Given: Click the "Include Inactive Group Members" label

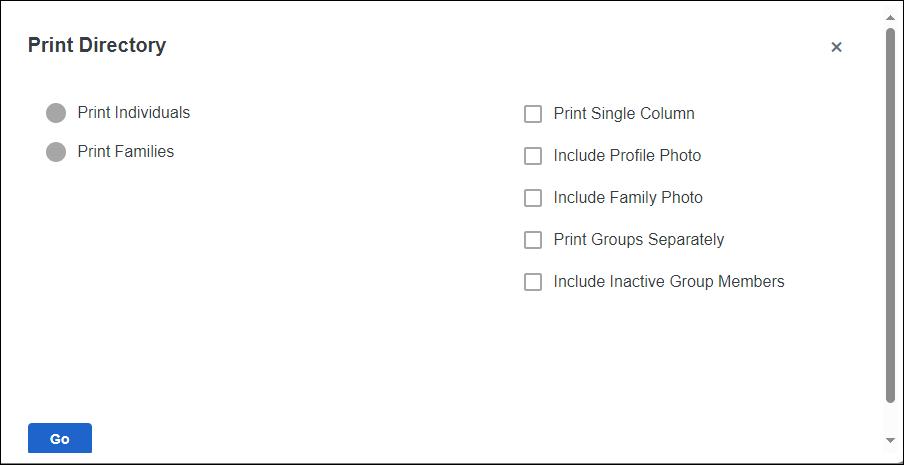Looking at the screenshot, I should click(x=669, y=282).
